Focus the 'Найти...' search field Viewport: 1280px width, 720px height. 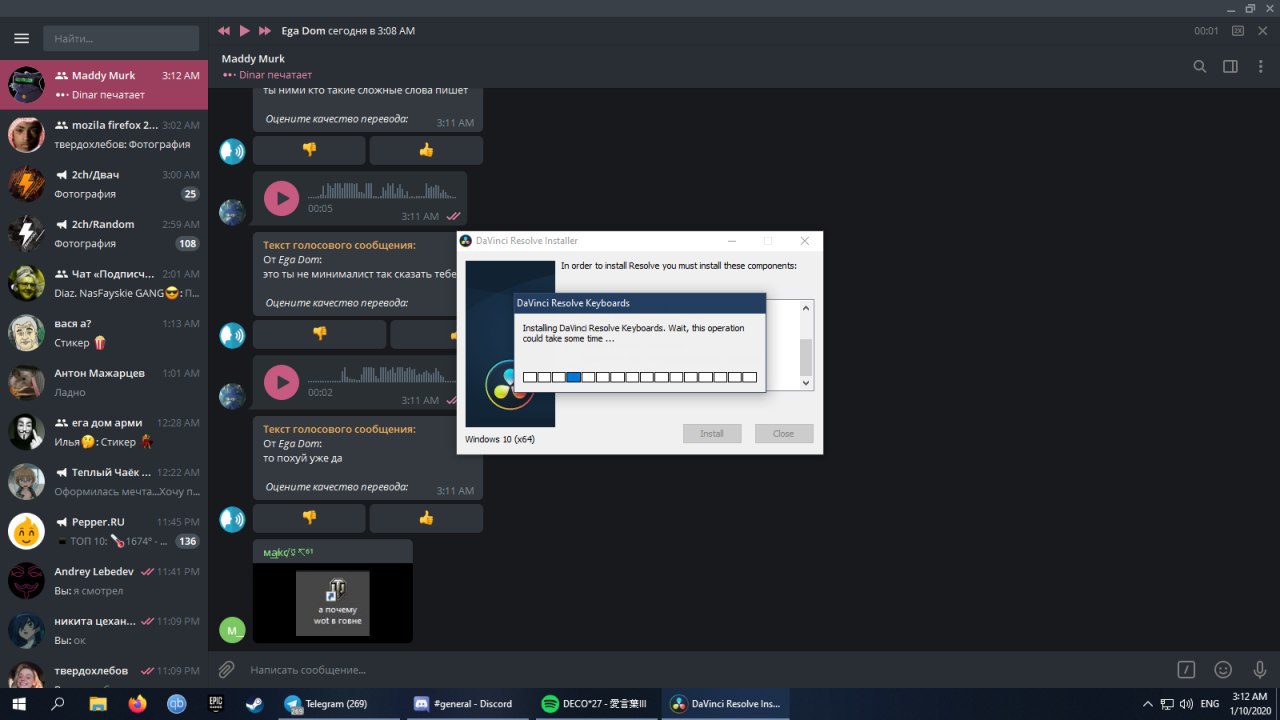pyautogui.click(x=121, y=39)
